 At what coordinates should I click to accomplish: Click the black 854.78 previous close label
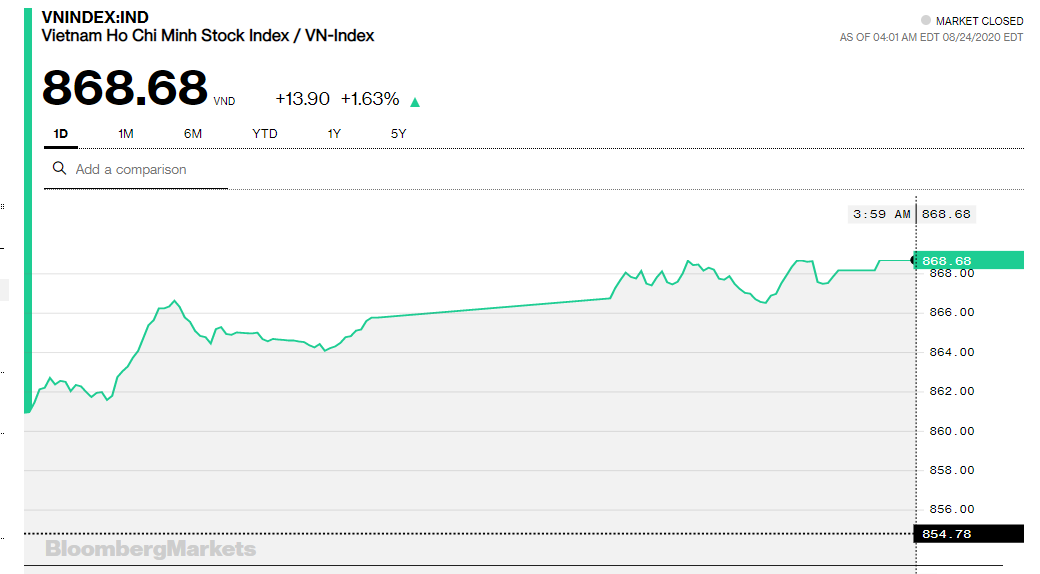pyautogui.click(x=969, y=534)
